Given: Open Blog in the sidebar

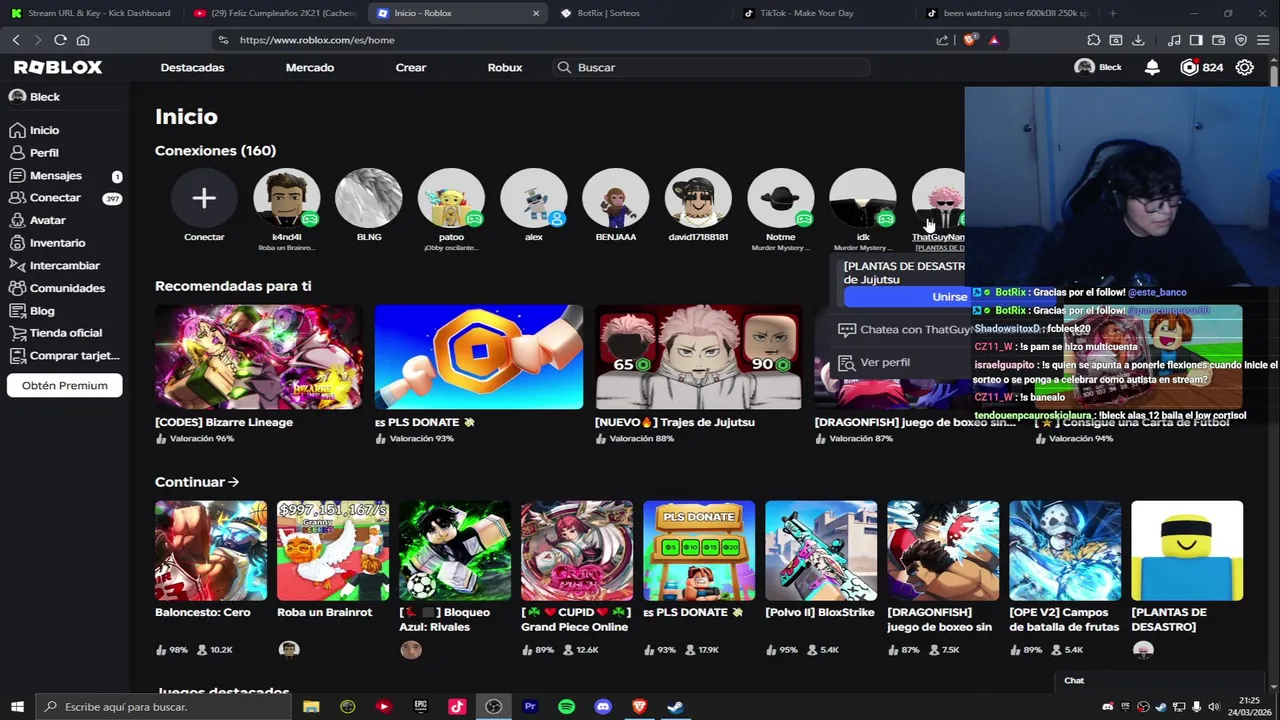Looking at the screenshot, I should click(32, 310).
